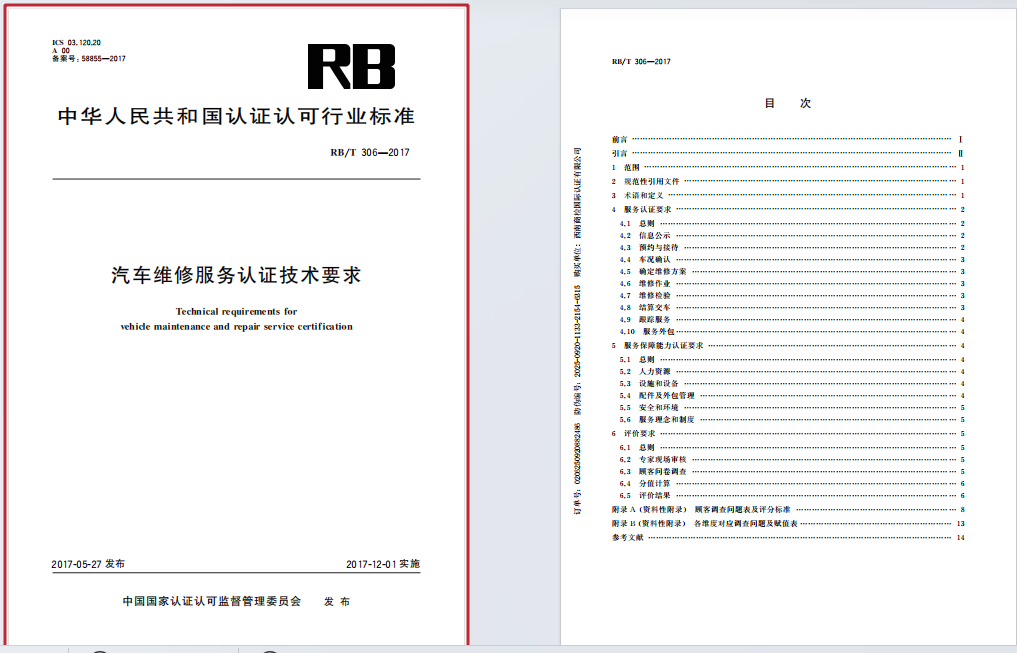This screenshot has width=1017, height=653.
Task: Click contents entry 5.3 设施和设备
Action: click(x=791, y=384)
